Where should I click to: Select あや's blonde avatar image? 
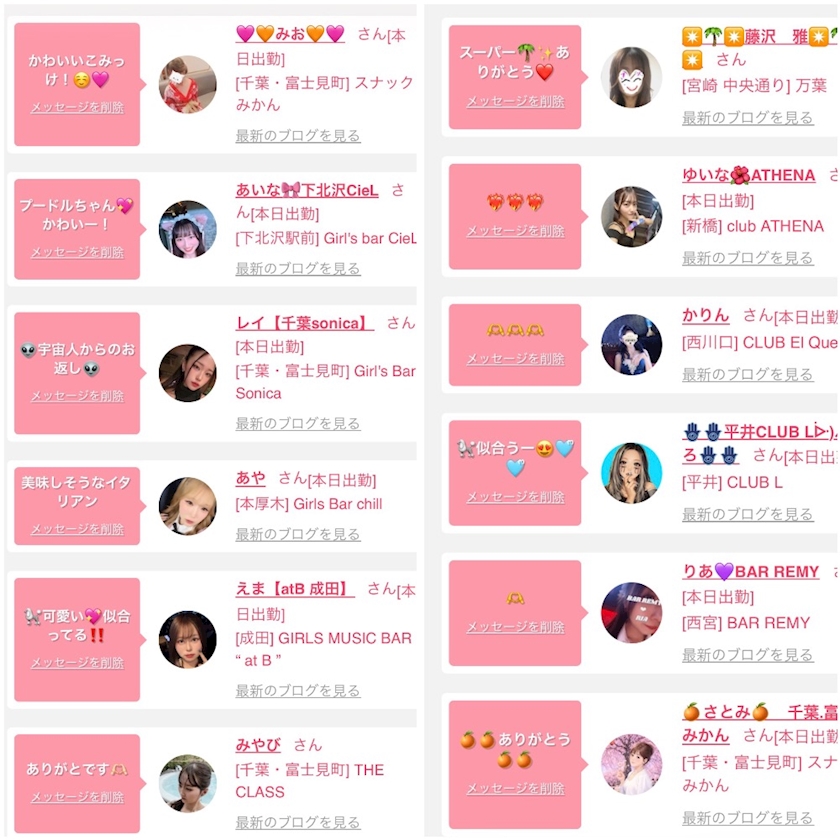tap(188, 506)
